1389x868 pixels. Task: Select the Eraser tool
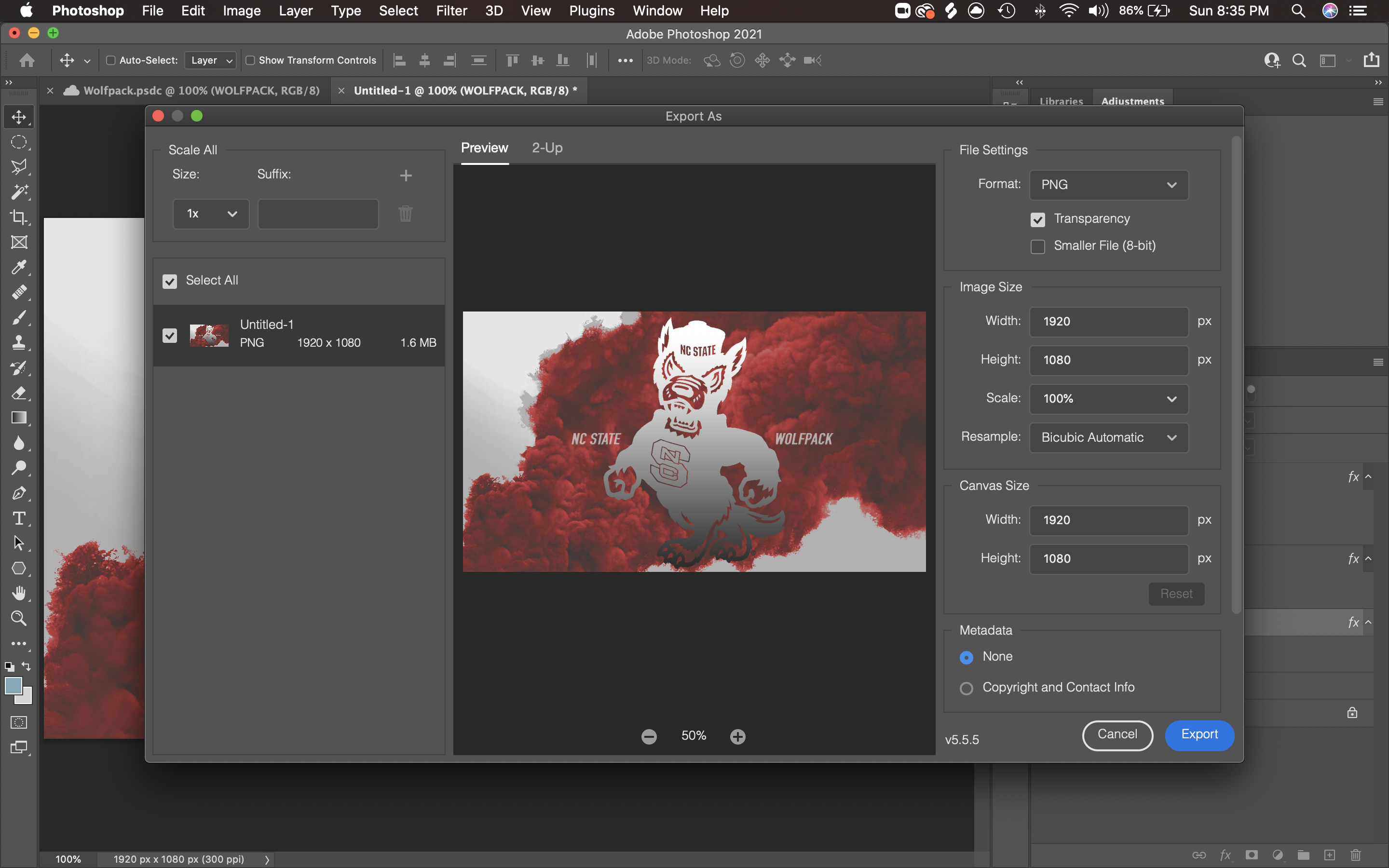pos(19,393)
